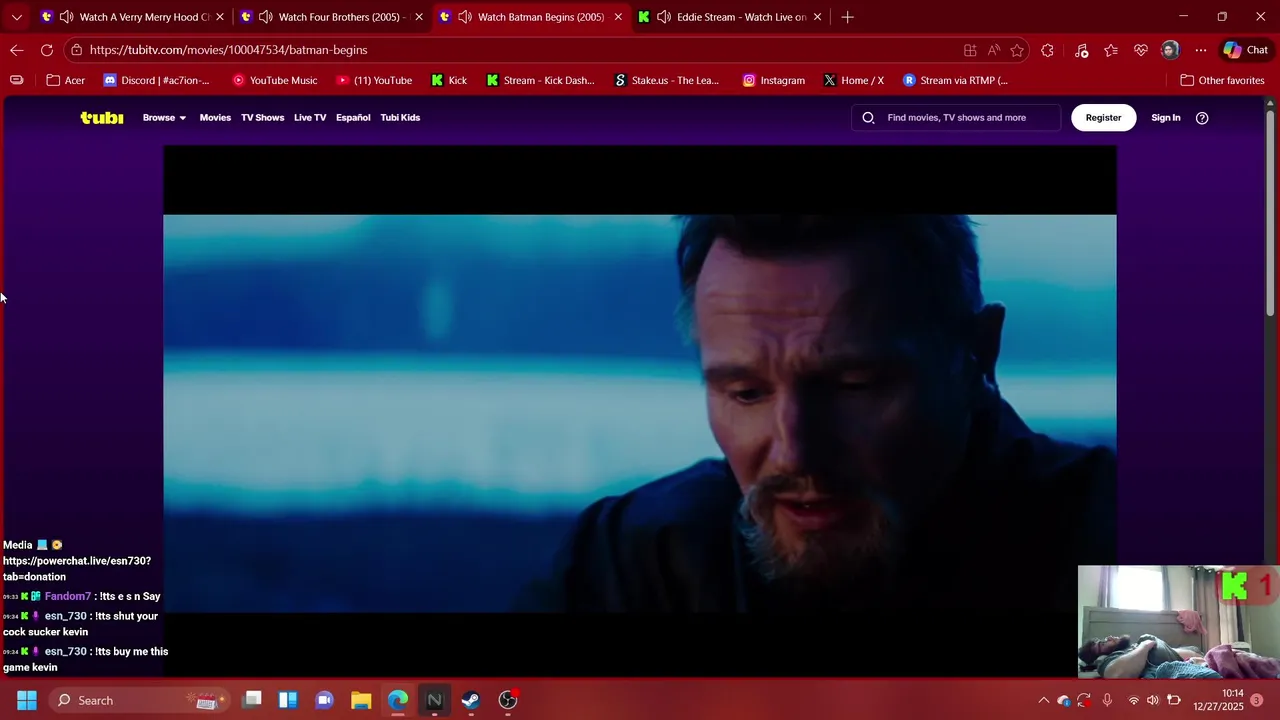Open Copilot Chat button
This screenshot has height=720, width=1280.
[x=1246, y=50]
